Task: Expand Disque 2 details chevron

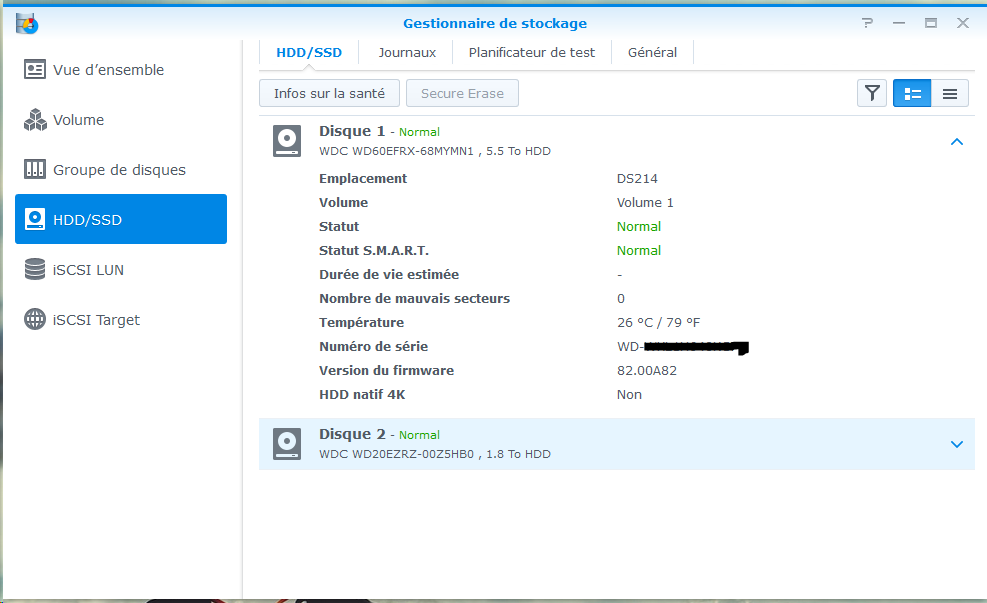Action: coord(957,444)
